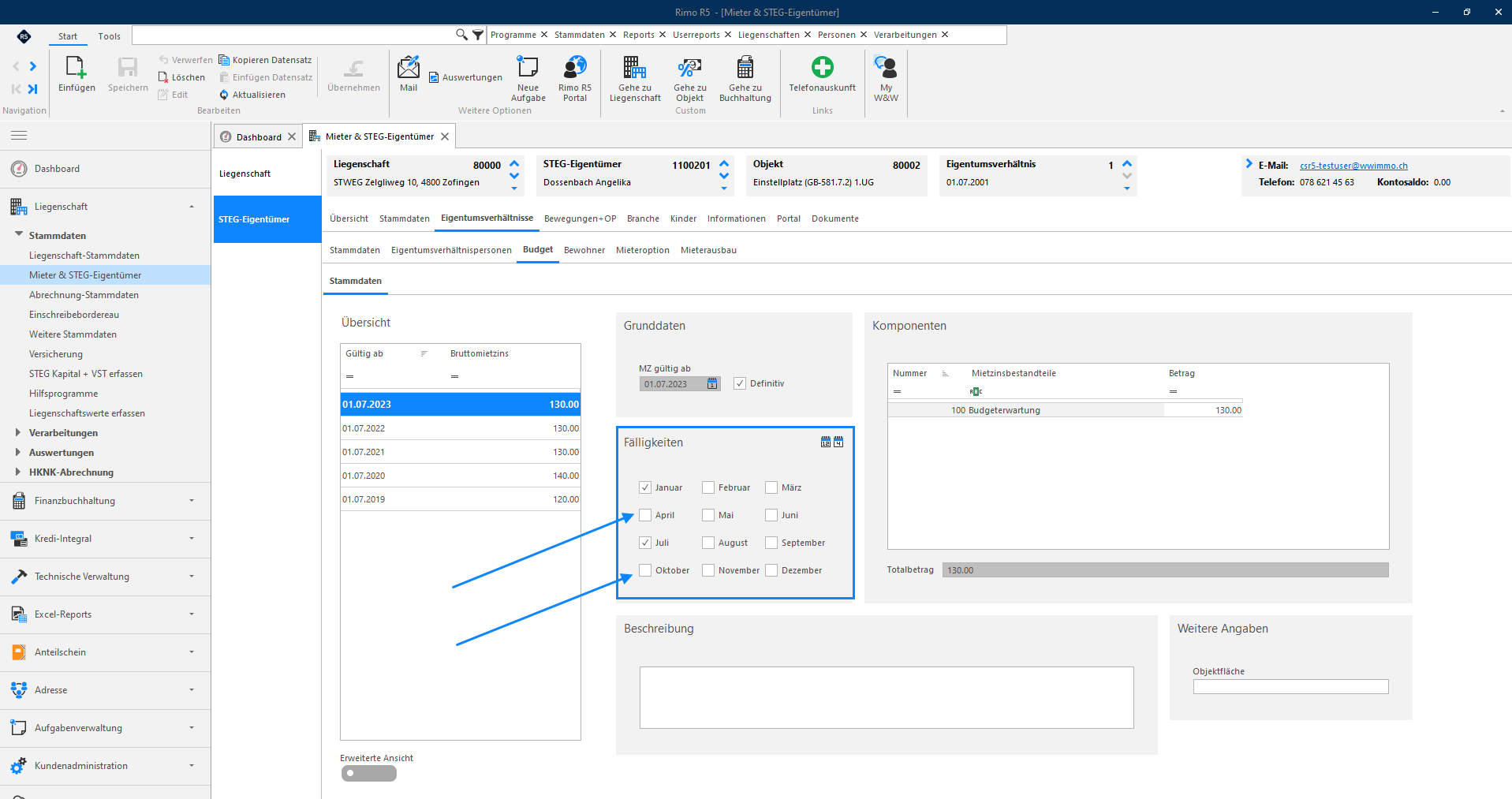
Task: Click the Speichern disk icon
Action: (128, 68)
